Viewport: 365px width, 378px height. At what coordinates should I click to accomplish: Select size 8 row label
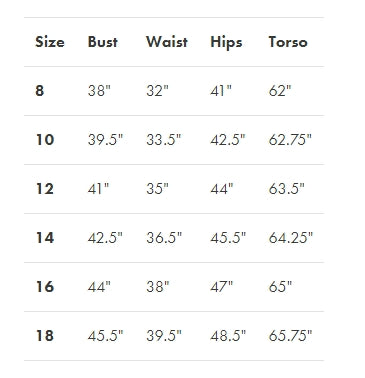(x=40, y=91)
